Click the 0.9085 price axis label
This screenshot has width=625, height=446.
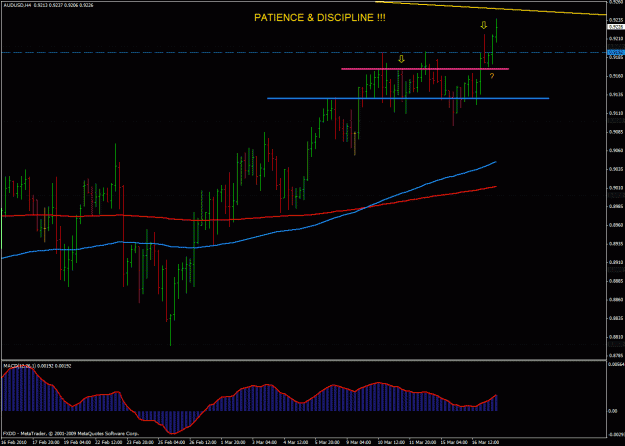pyautogui.click(x=616, y=132)
